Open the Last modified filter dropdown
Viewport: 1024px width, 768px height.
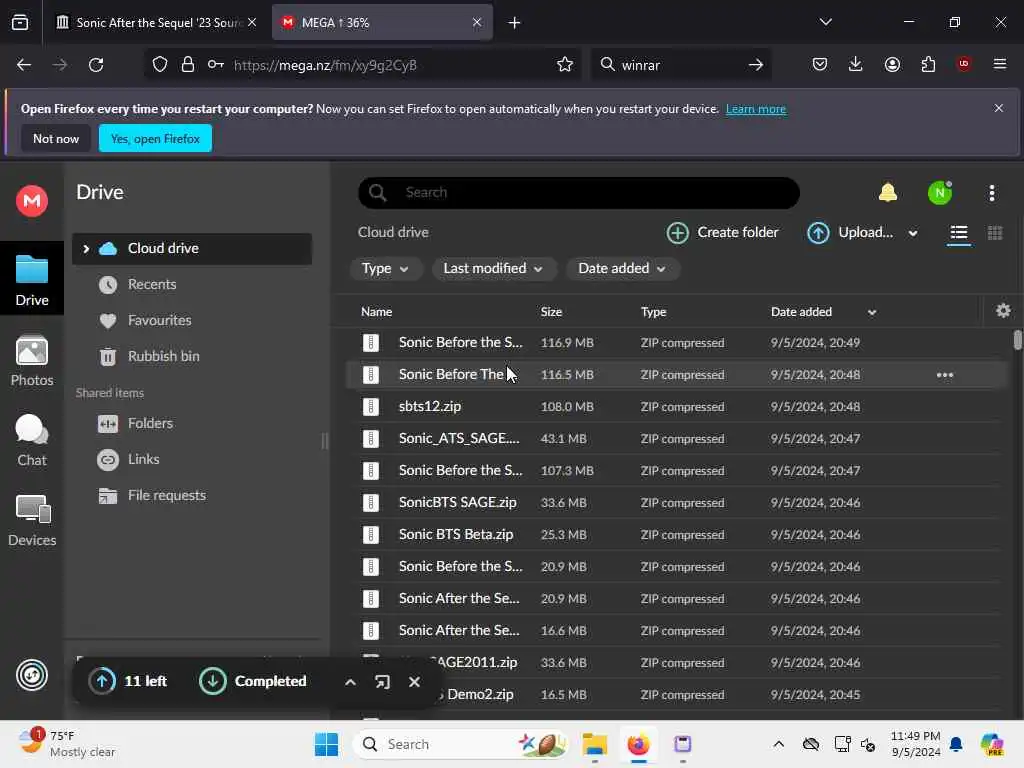[x=493, y=268]
